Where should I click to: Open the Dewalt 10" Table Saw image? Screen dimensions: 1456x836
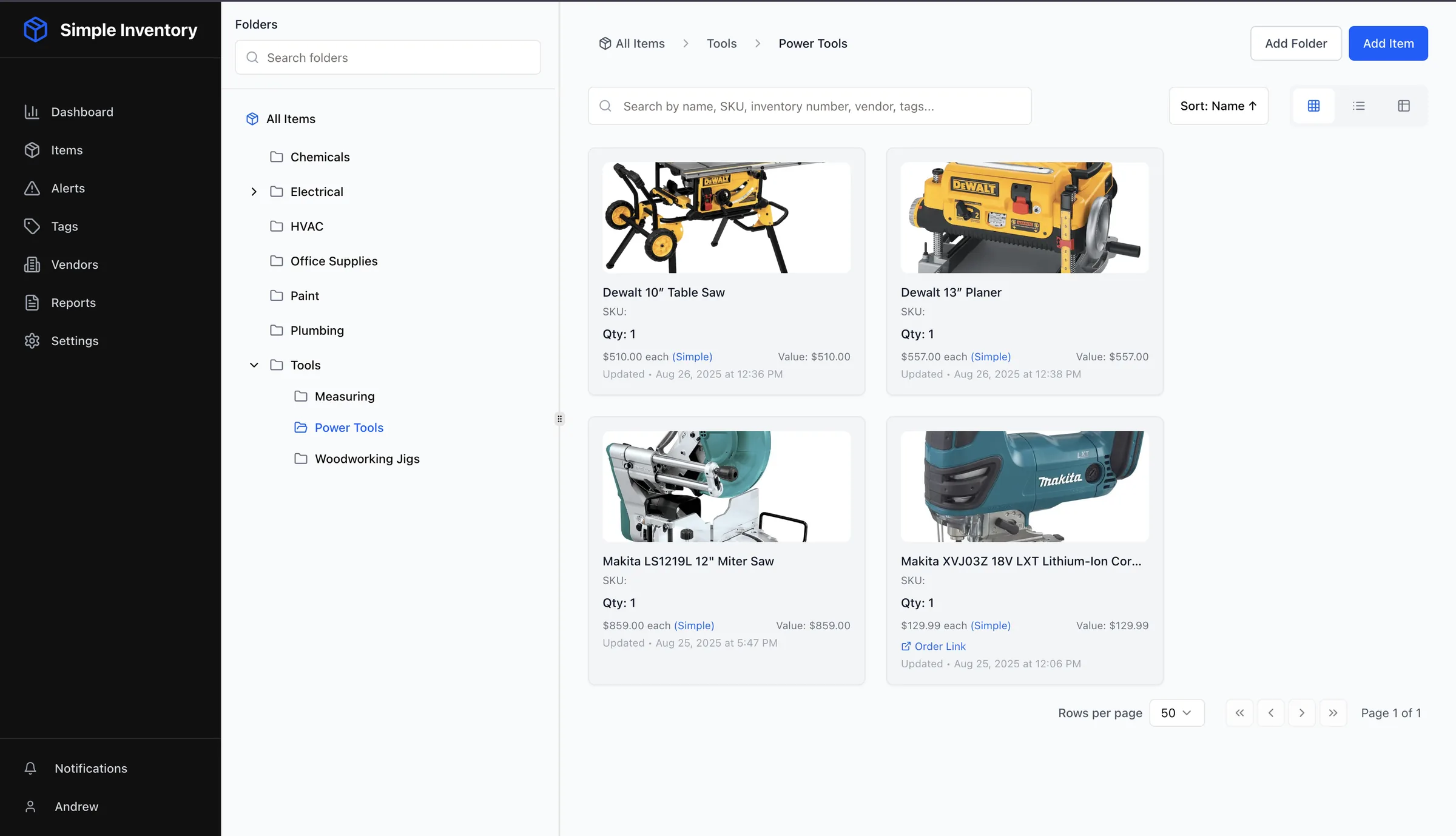pos(726,217)
